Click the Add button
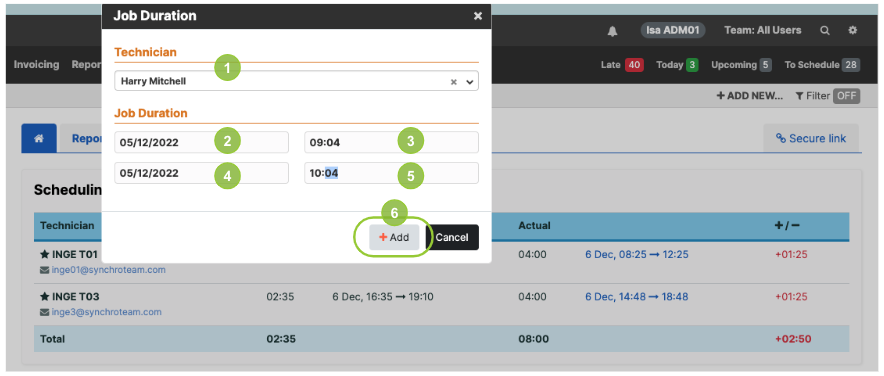The image size is (884, 376). [x=394, y=237]
